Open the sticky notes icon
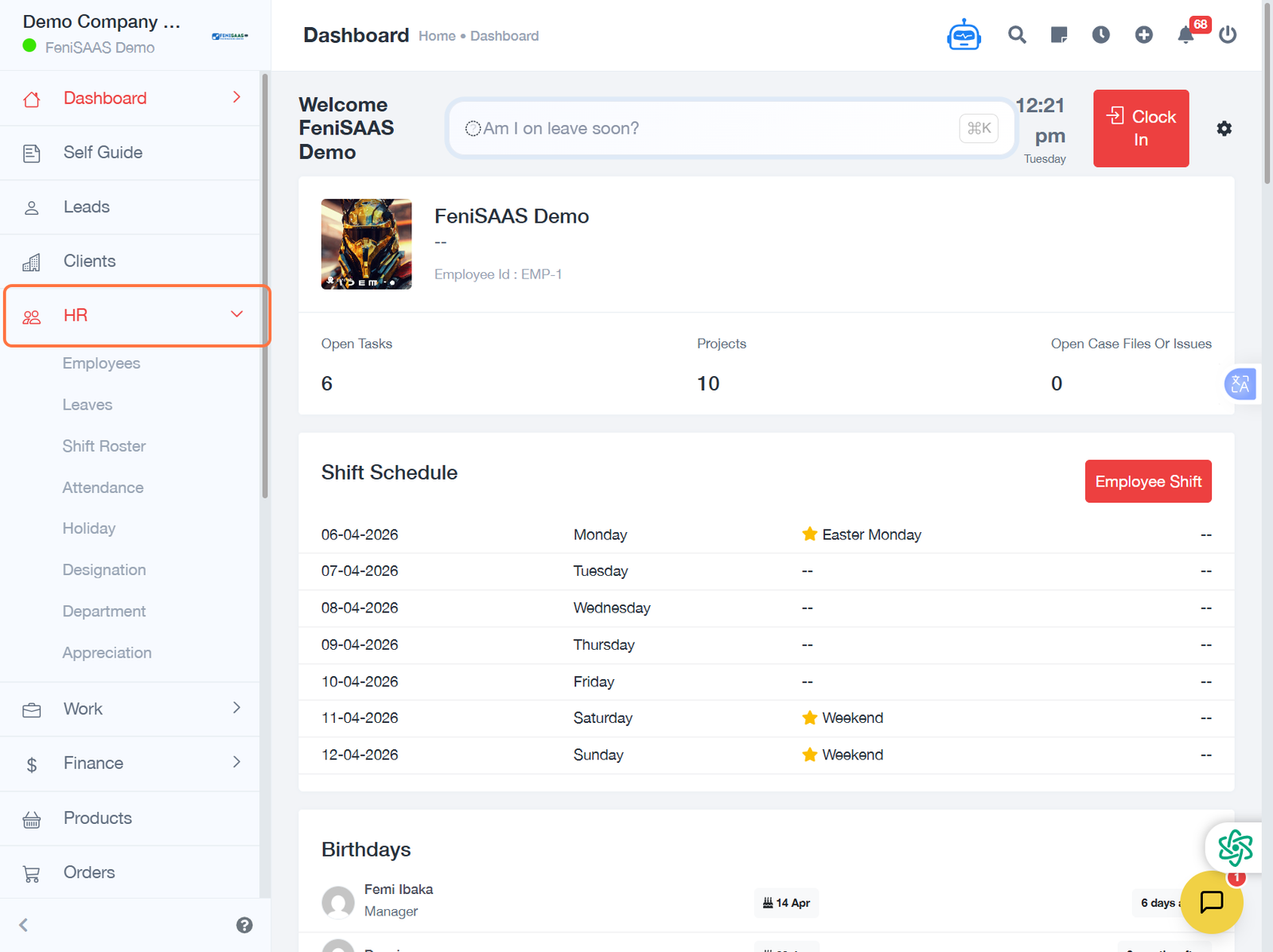Image resolution: width=1273 pixels, height=952 pixels. coord(1059,35)
